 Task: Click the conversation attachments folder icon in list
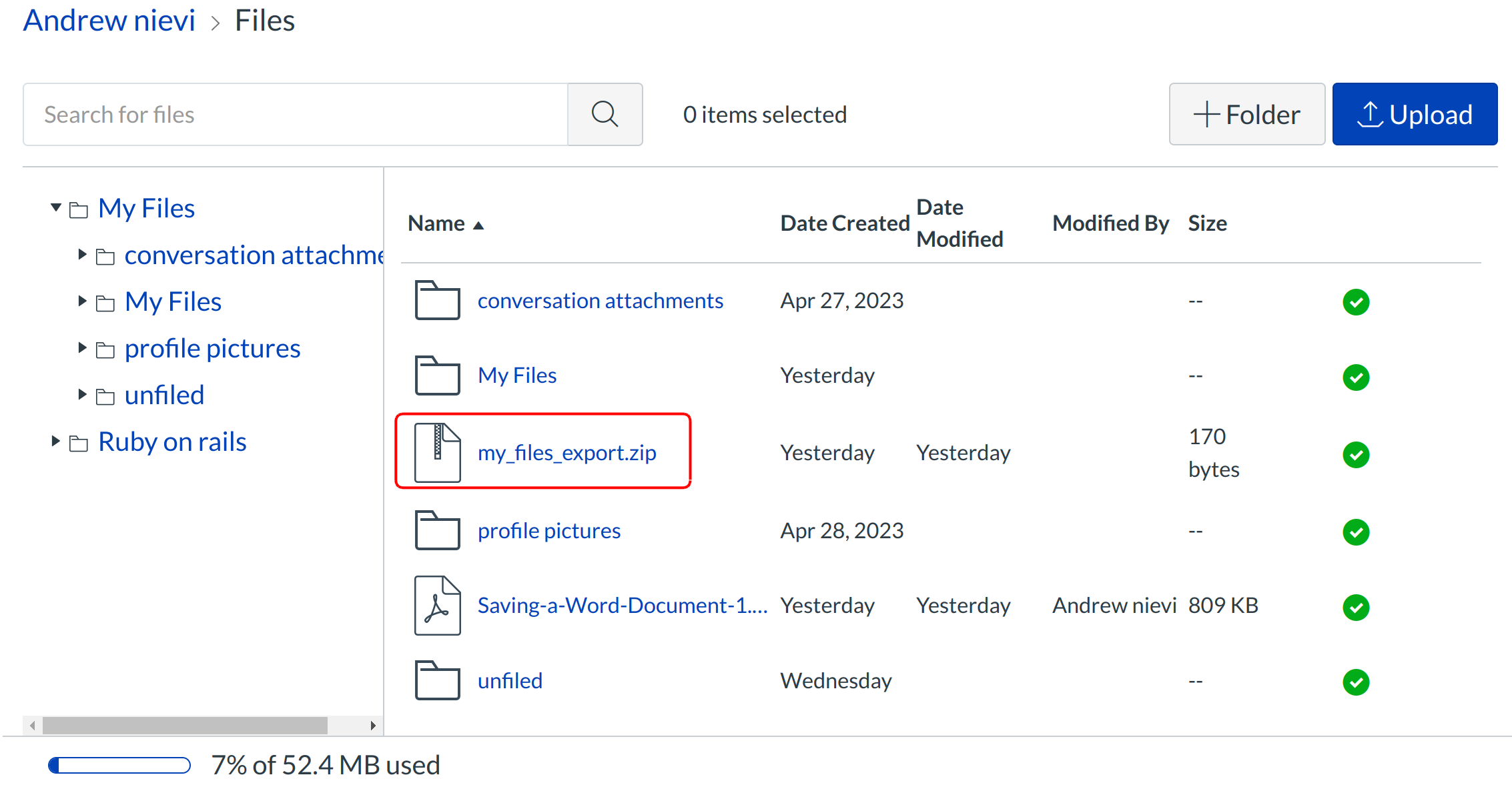click(x=438, y=300)
